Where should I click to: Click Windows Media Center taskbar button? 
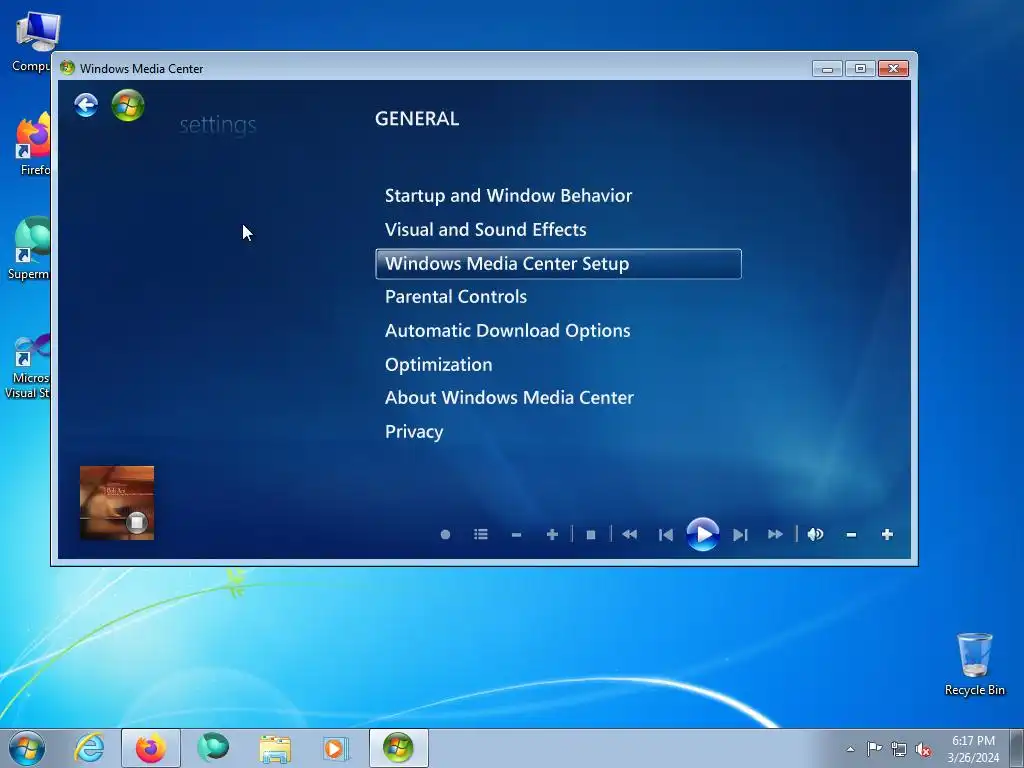[398, 748]
